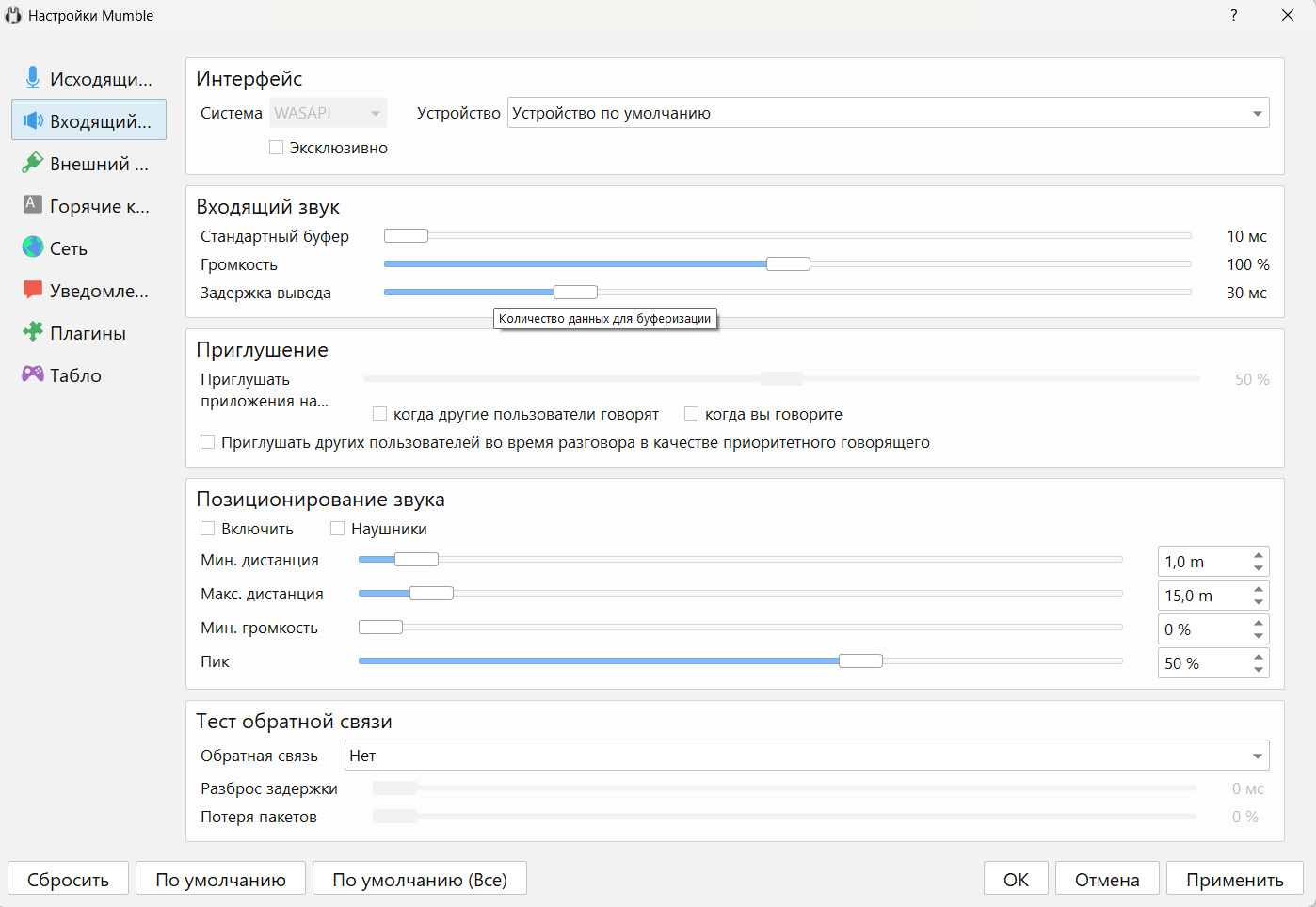Click the Макс. дистанция slider handle
Viewport: 1316px width, 907px height.
[x=431, y=593]
